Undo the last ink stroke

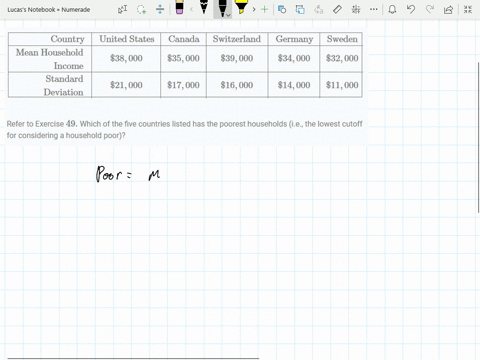click(411, 9)
